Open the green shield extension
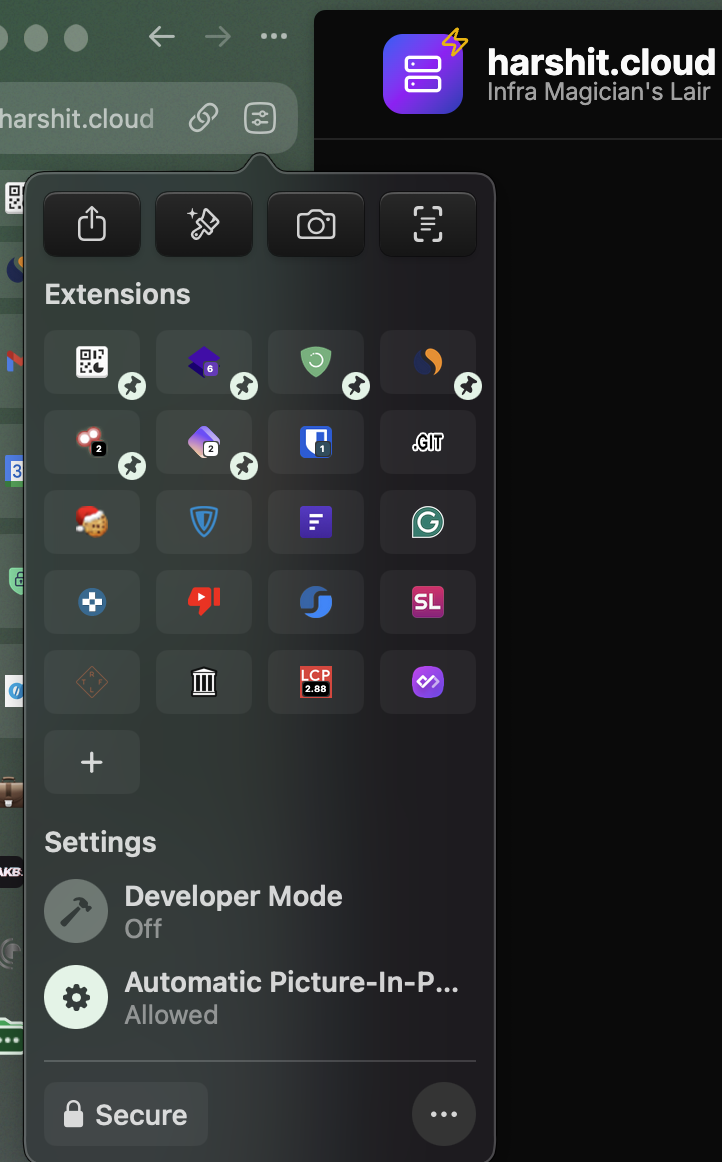The height and width of the screenshot is (1162, 722). click(x=316, y=362)
